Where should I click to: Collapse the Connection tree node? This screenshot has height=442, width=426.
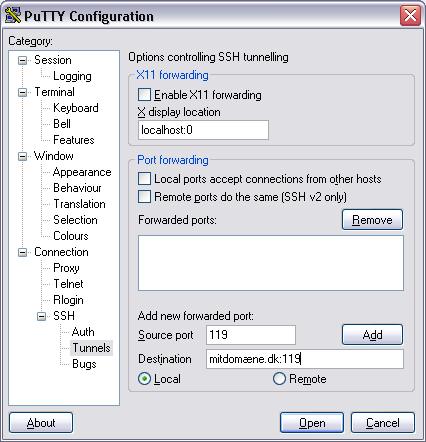click(22, 252)
